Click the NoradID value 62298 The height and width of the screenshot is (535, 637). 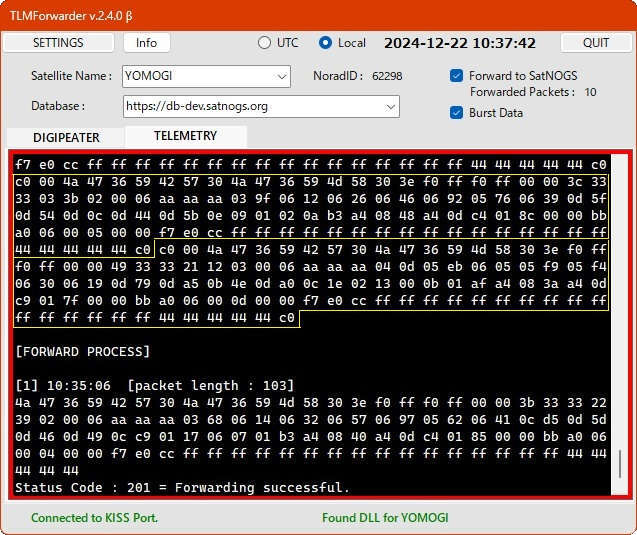click(x=386, y=76)
